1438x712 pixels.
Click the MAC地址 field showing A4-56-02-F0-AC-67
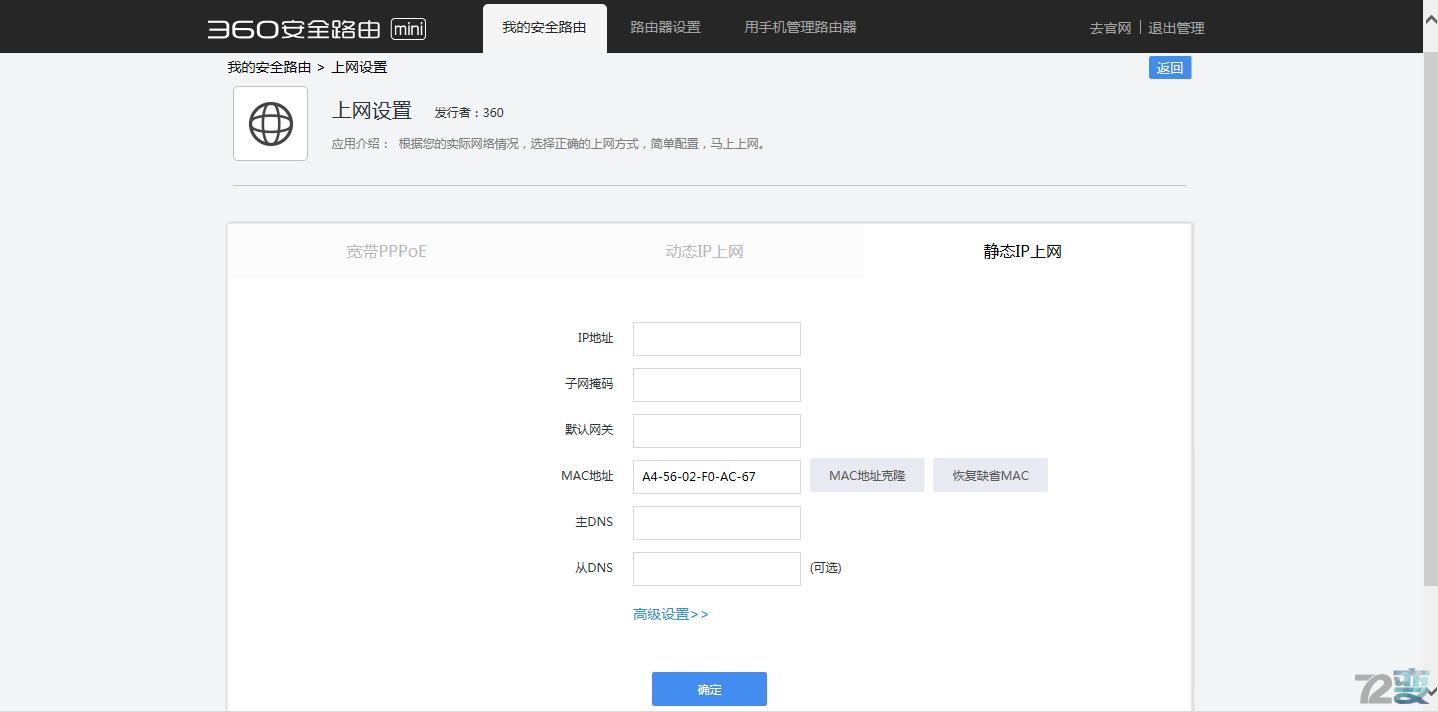[716, 476]
